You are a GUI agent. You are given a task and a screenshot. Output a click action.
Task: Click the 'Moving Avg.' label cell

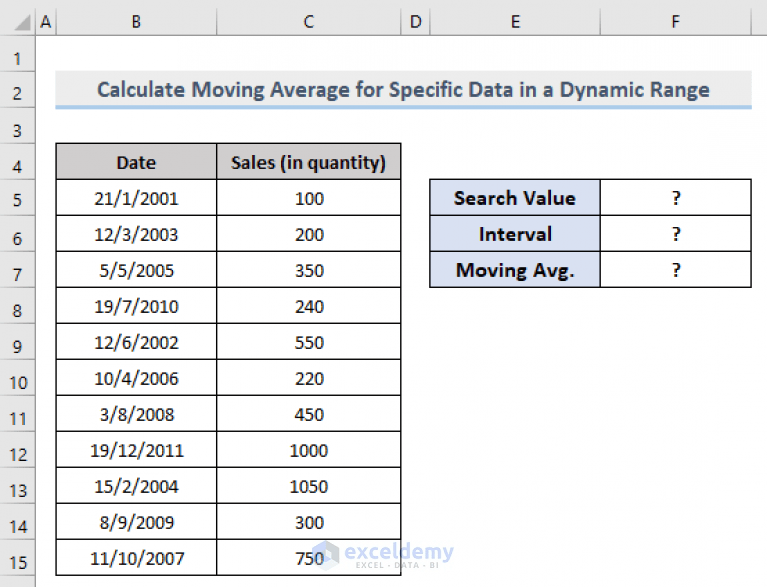tap(515, 270)
